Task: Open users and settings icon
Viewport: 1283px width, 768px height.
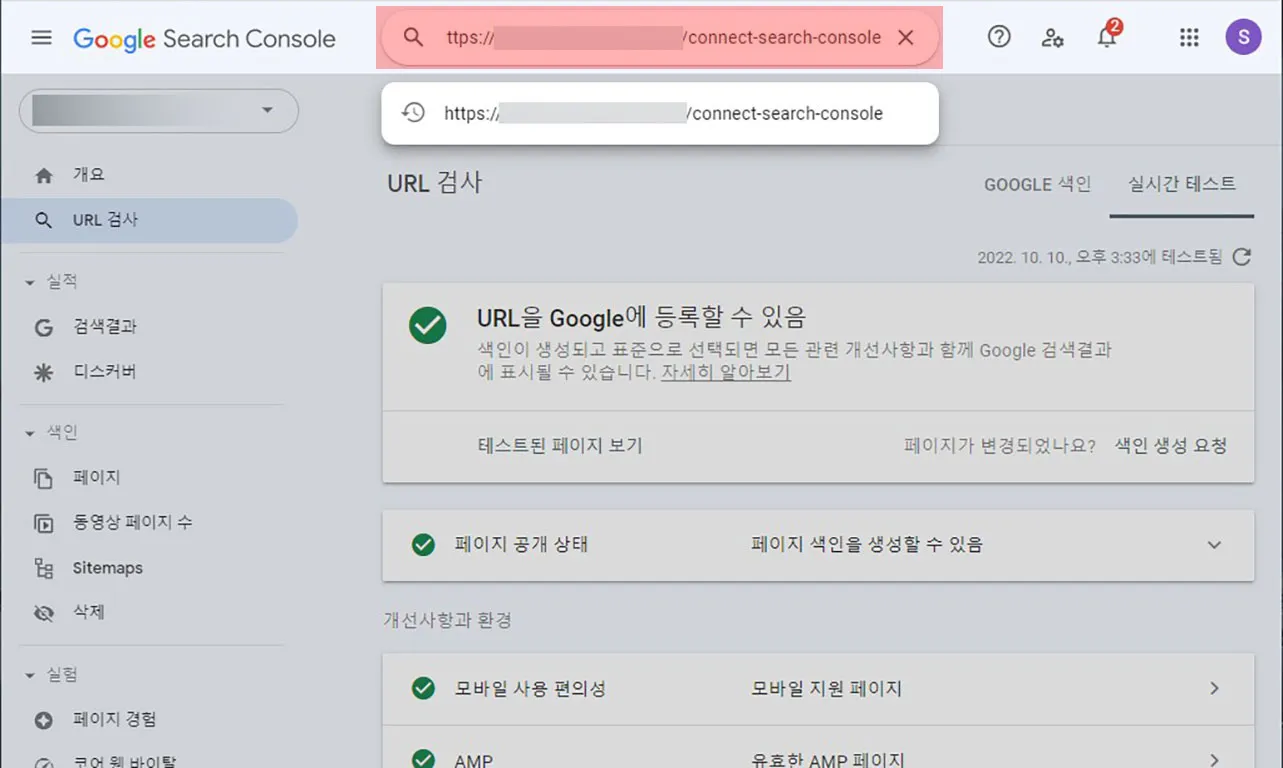Action: (1052, 38)
